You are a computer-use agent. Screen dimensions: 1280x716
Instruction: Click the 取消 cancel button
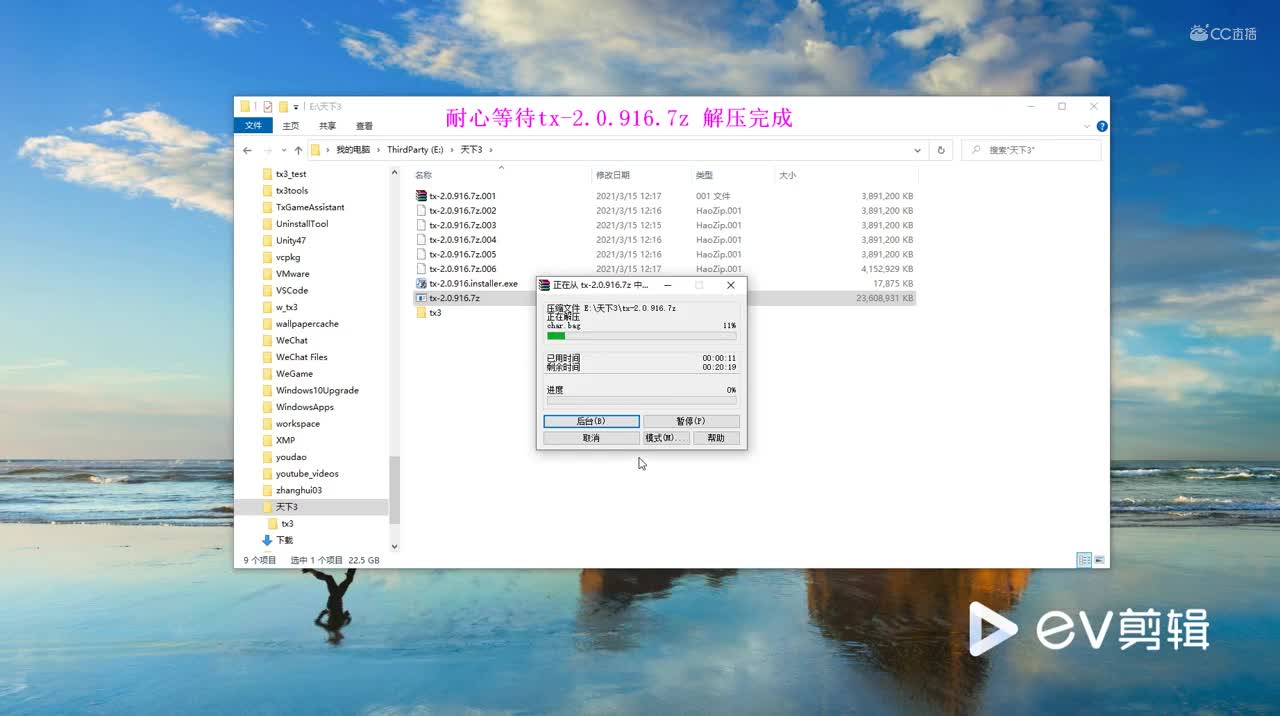[x=591, y=438]
